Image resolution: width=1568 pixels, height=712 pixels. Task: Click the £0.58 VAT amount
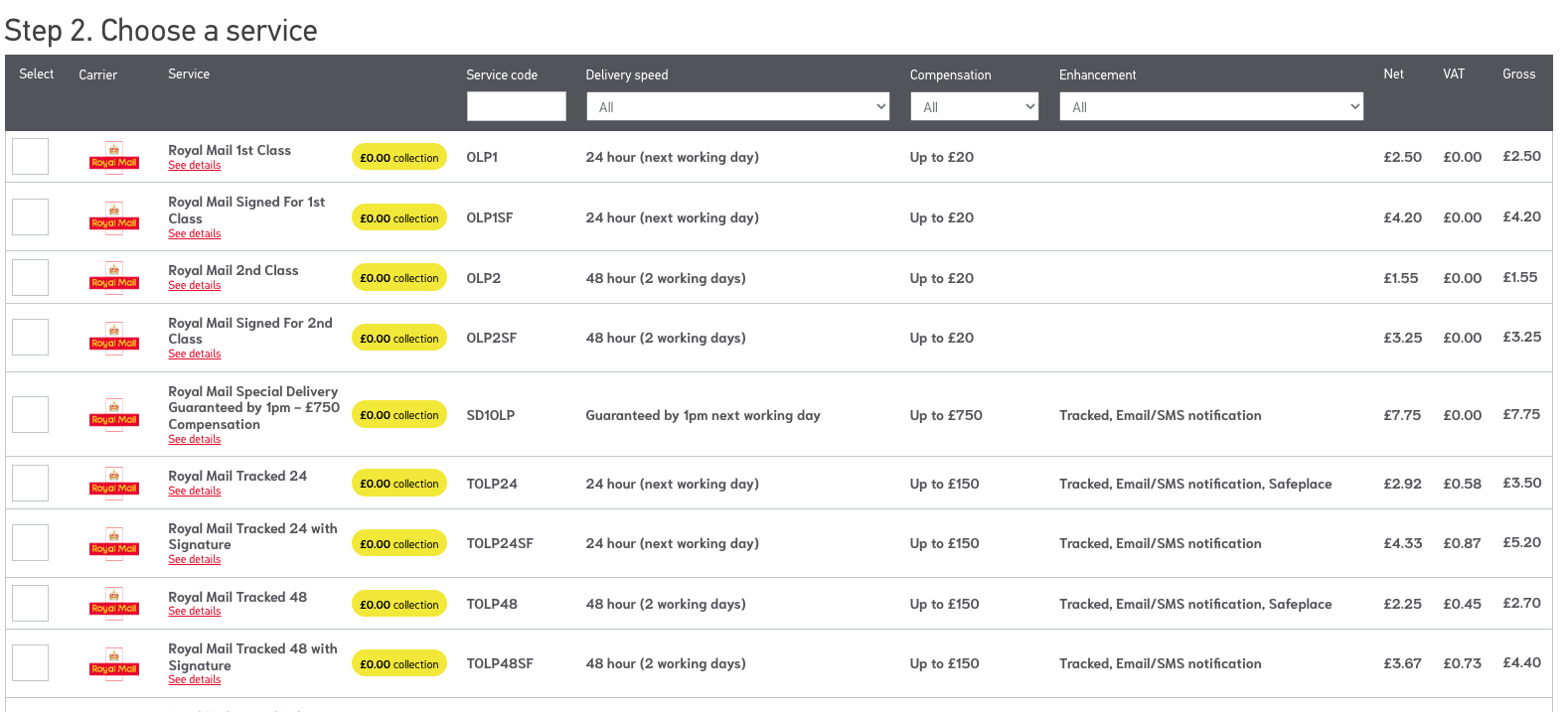point(1463,484)
